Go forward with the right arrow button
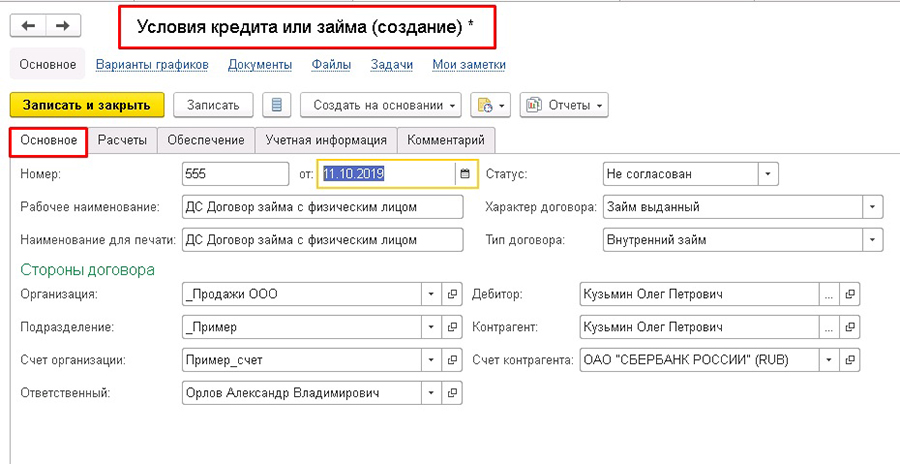The width and height of the screenshot is (900, 464). (63, 26)
